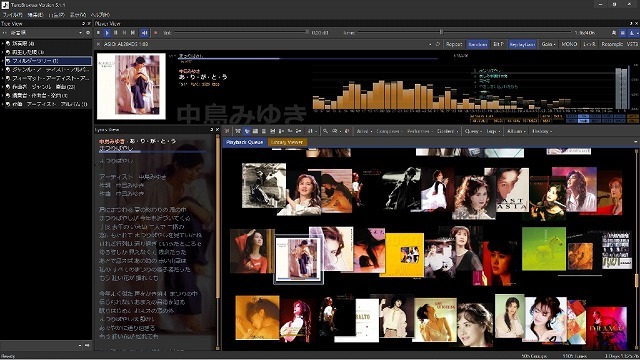Click the first icon in Library Viewer toolbar

[x=228, y=131]
